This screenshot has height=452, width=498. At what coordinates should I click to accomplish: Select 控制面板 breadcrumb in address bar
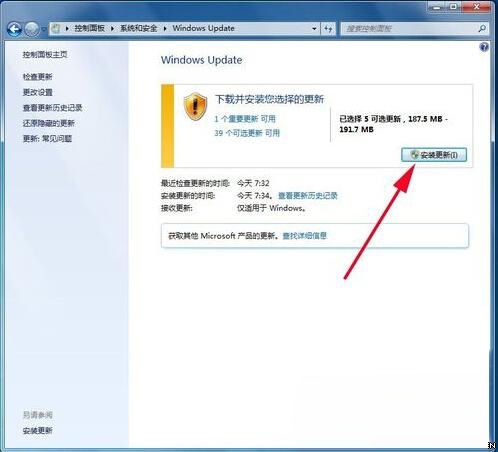click(x=89, y=28)
